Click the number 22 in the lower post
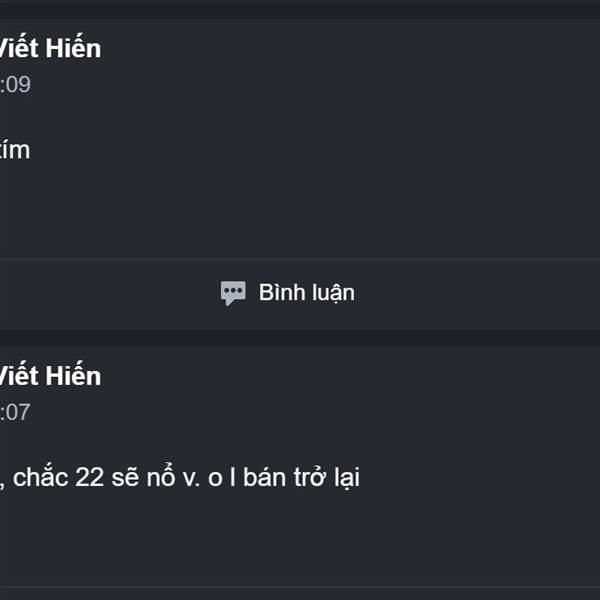 click(x=90, y=478)
